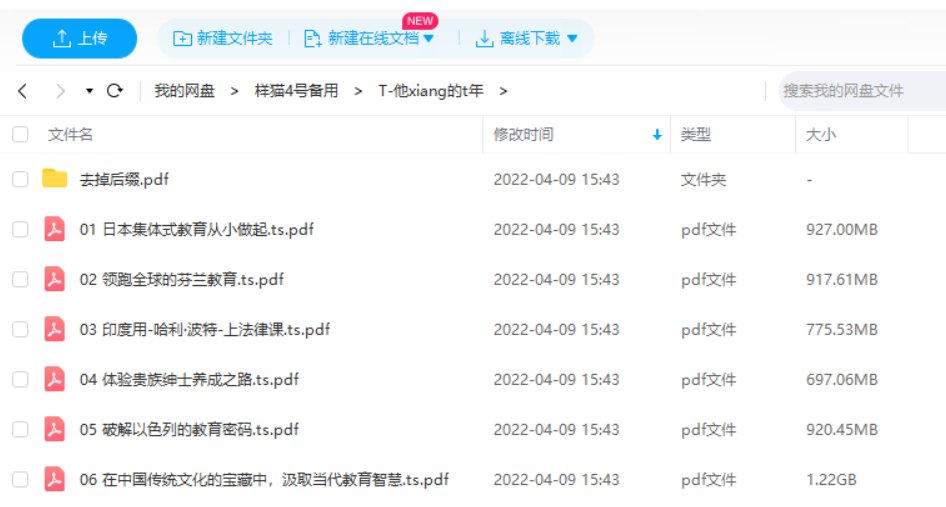
Task: Click the 上传 upload button
Action: (x=80, y=39)
